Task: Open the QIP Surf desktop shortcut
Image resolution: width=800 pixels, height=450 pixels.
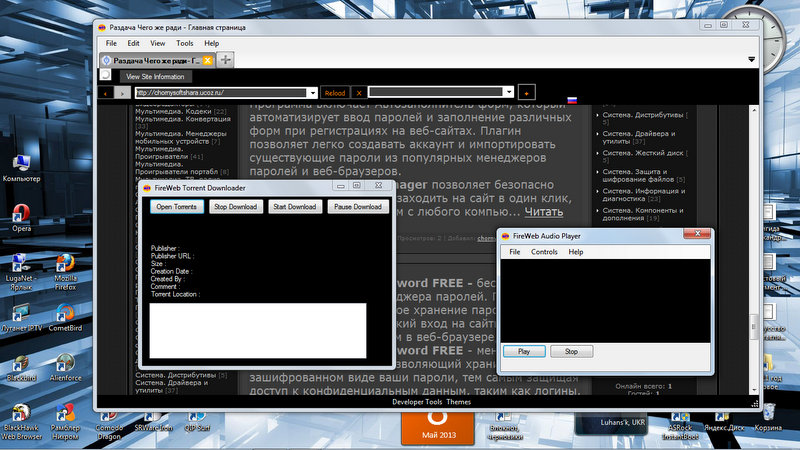Action: (197, 422)
